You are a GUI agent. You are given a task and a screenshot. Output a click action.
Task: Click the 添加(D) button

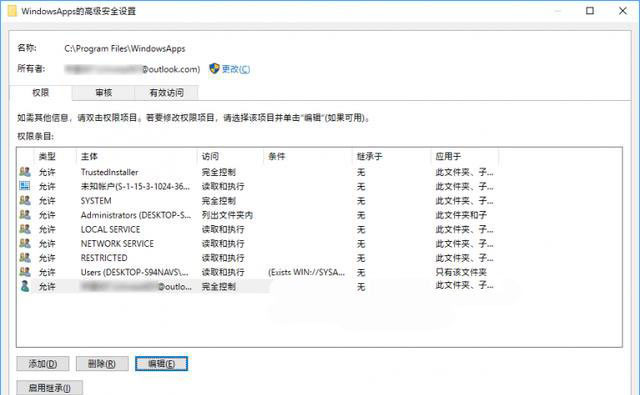click(43, 364)
